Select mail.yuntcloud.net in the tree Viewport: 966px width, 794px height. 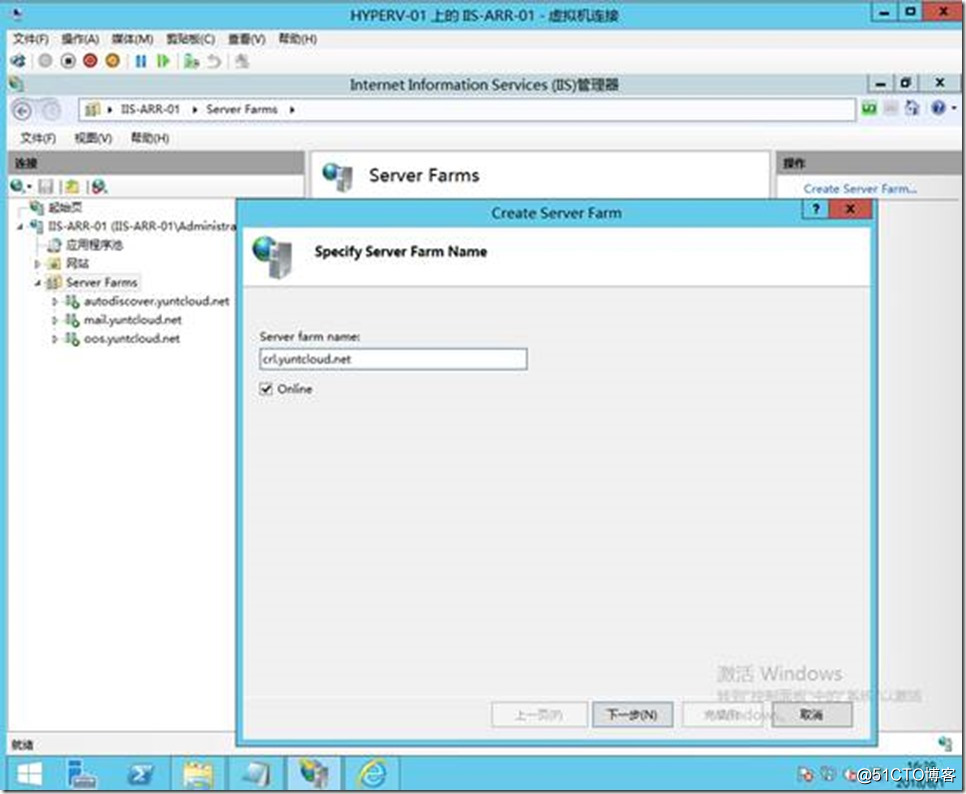coord(132,320)
